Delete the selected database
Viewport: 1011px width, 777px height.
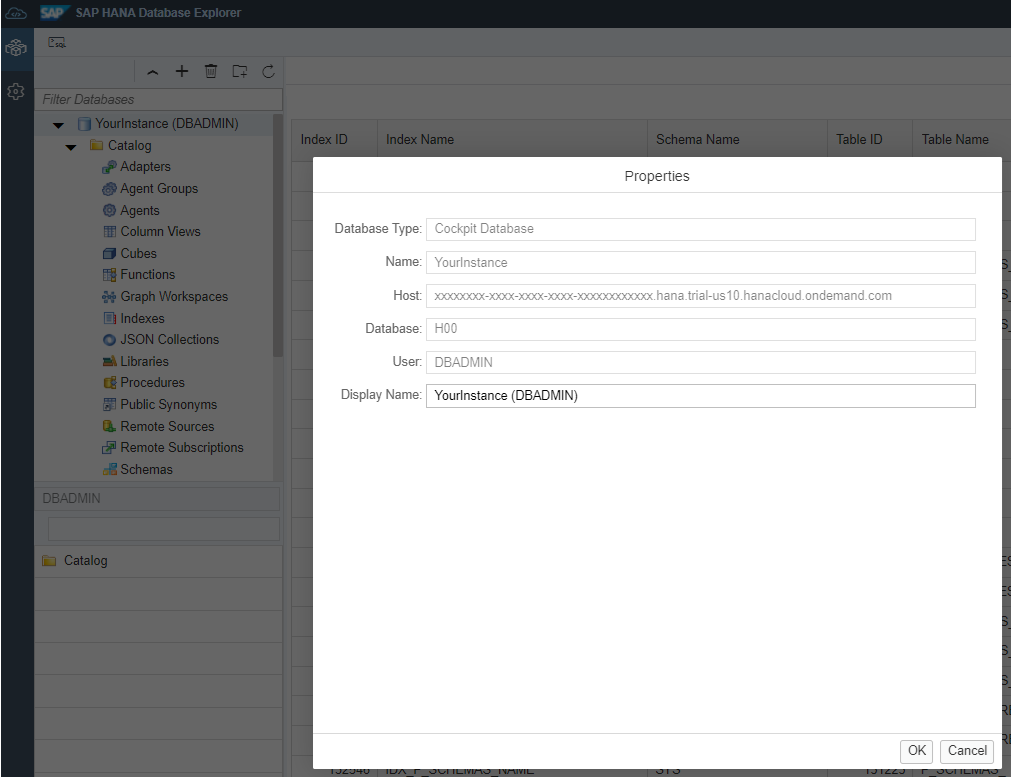coord(210,71)
